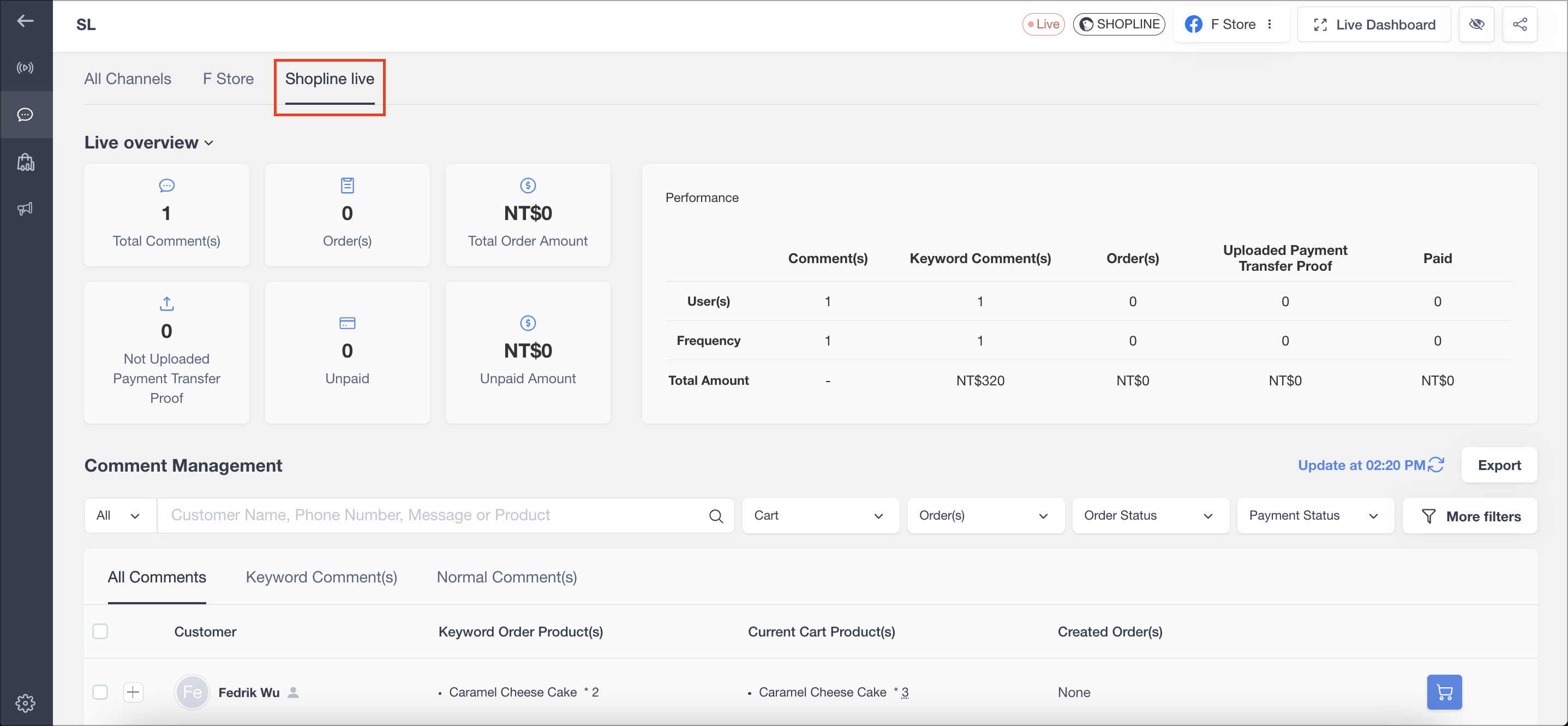The image size is (1568, 726).
Task: Switch to Normal Comment(s) tab
Action: 506,578
